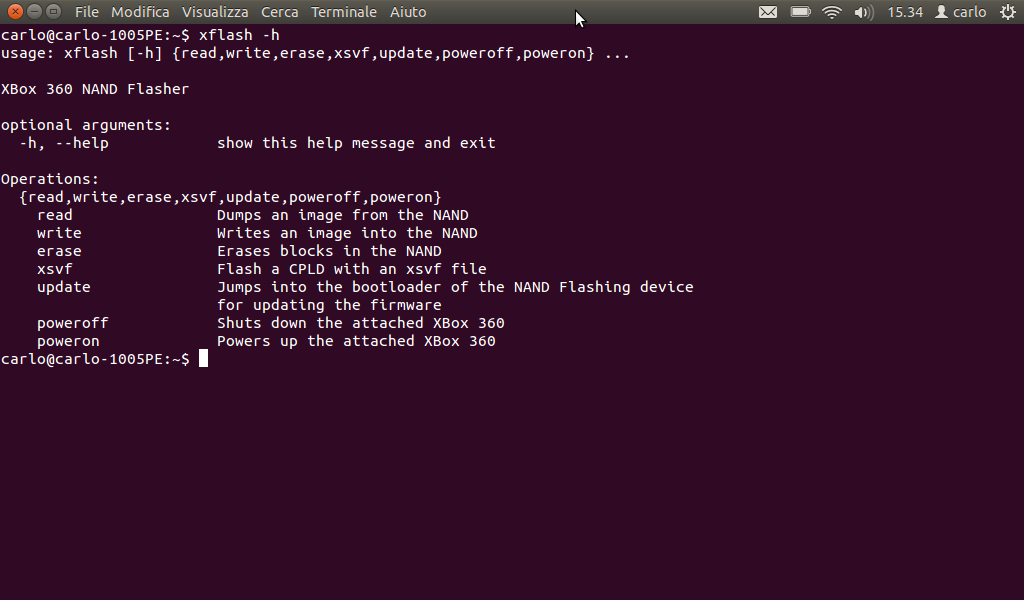
Task: Minimize the terminal window
Action: pos(34,12)
